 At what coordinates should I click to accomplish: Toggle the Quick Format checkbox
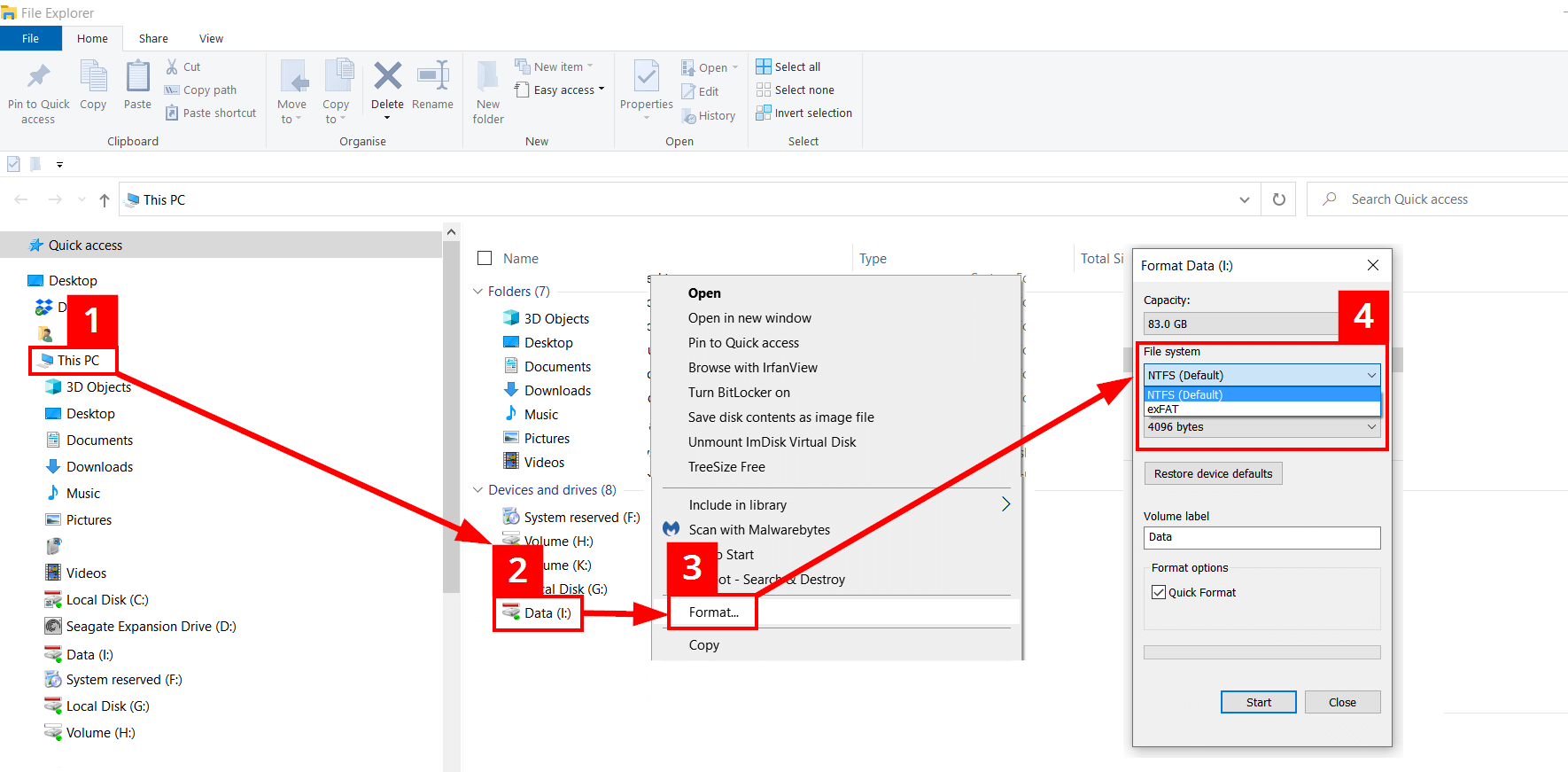click(x=1159, y=592)
